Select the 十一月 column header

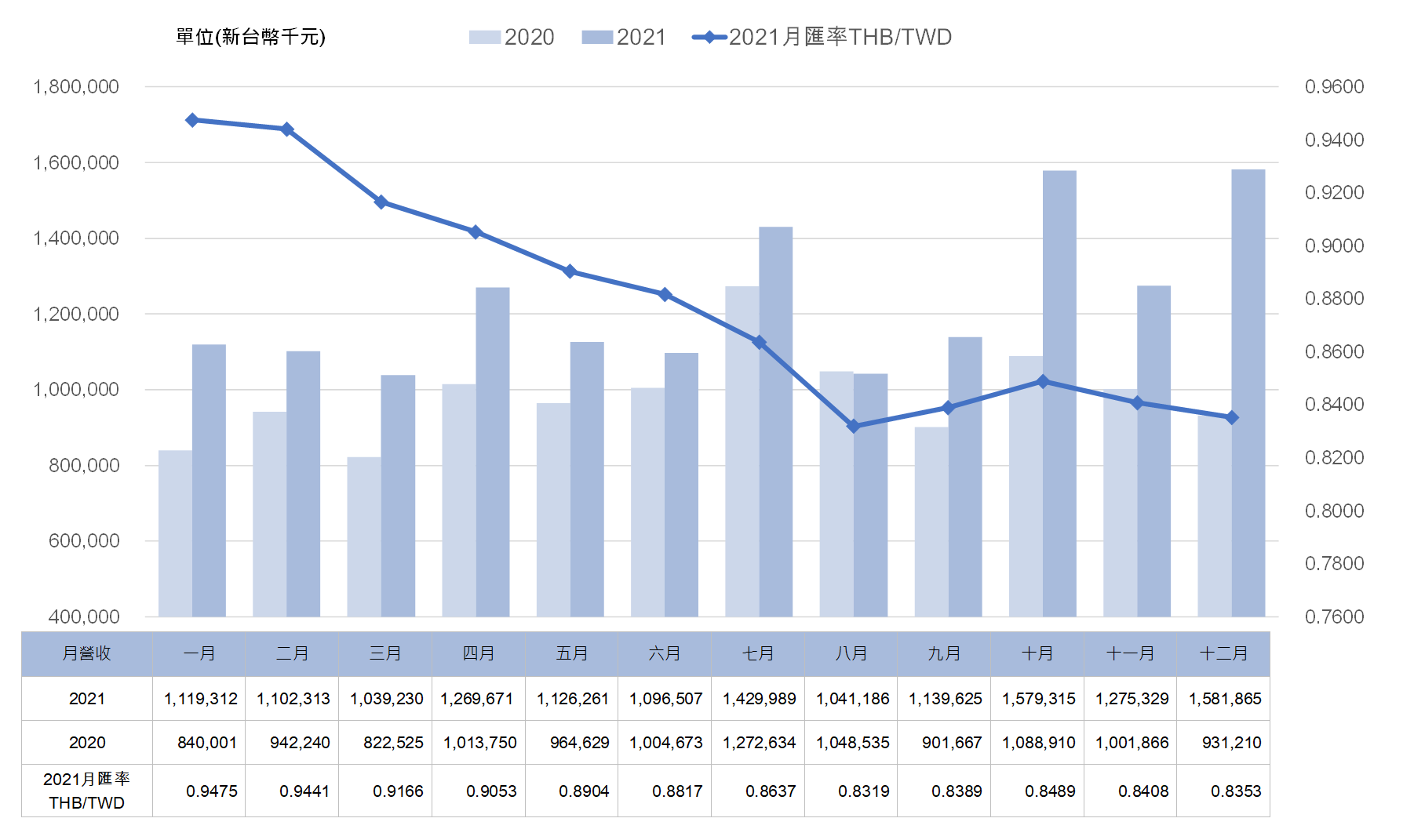pos(1130,653)
